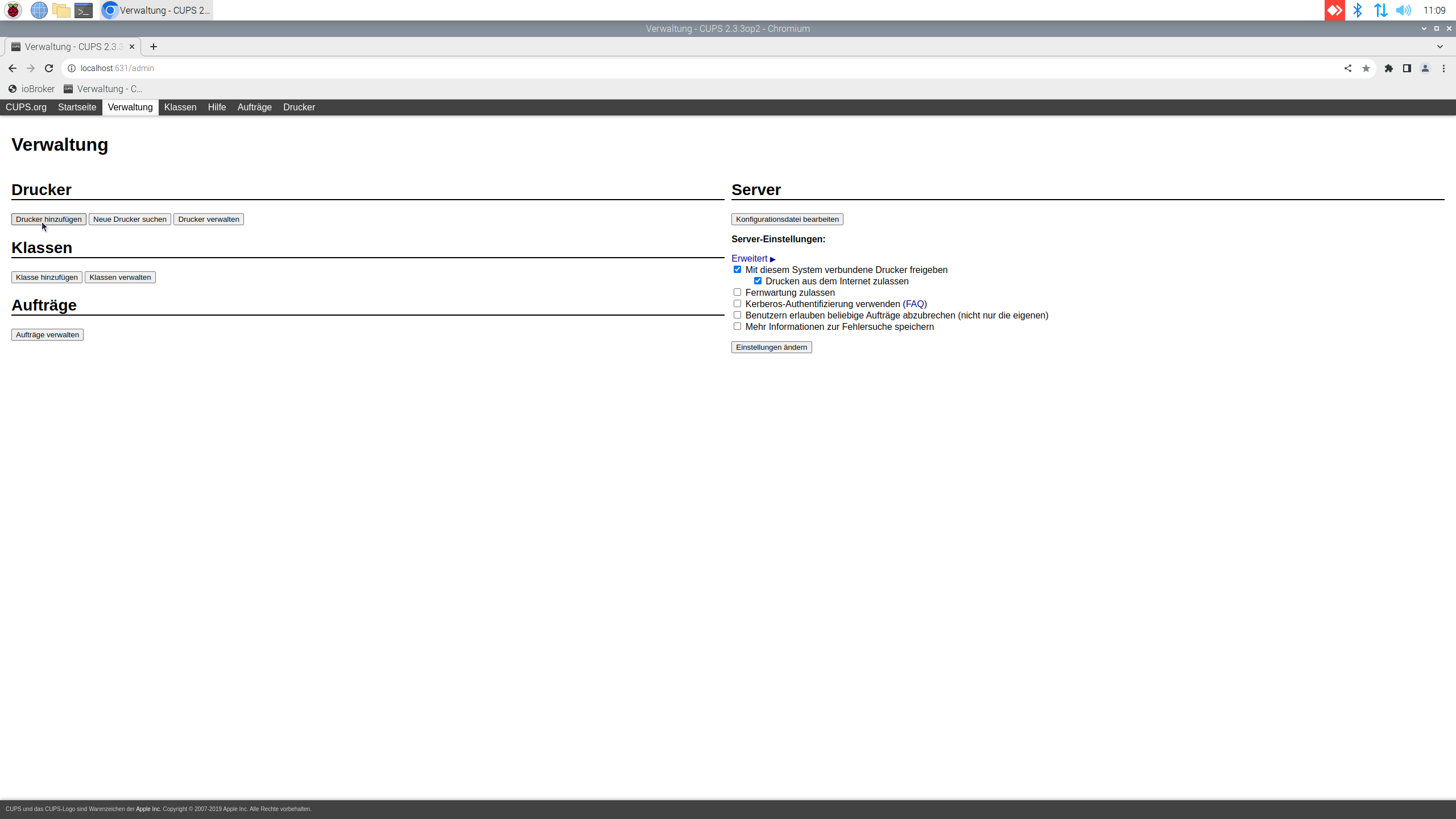Launch terminal from taskbar icon
This screenshot has height=819, width=1456.
pyautogui.click(x=84, y=10)
